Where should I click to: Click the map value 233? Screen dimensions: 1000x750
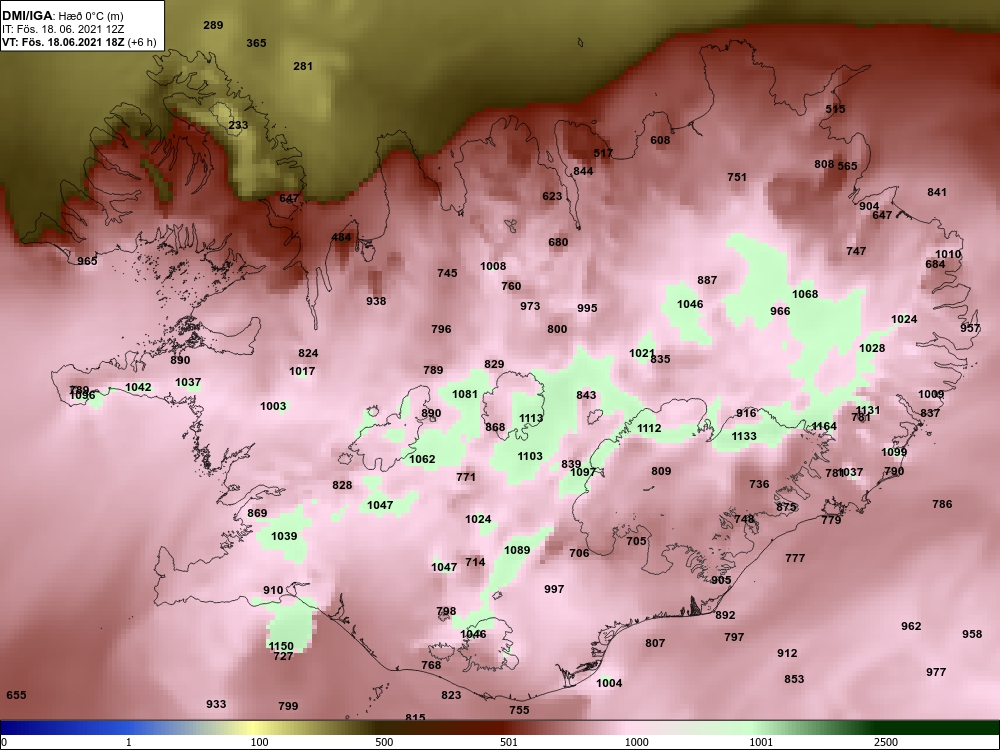pos(238,125)
